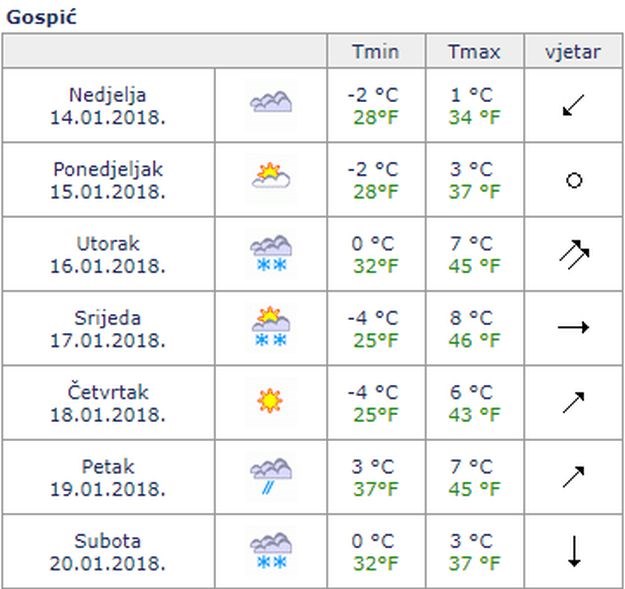
Task: Click the sun with snow icon for Srijeda
Action: click(271, 328)
